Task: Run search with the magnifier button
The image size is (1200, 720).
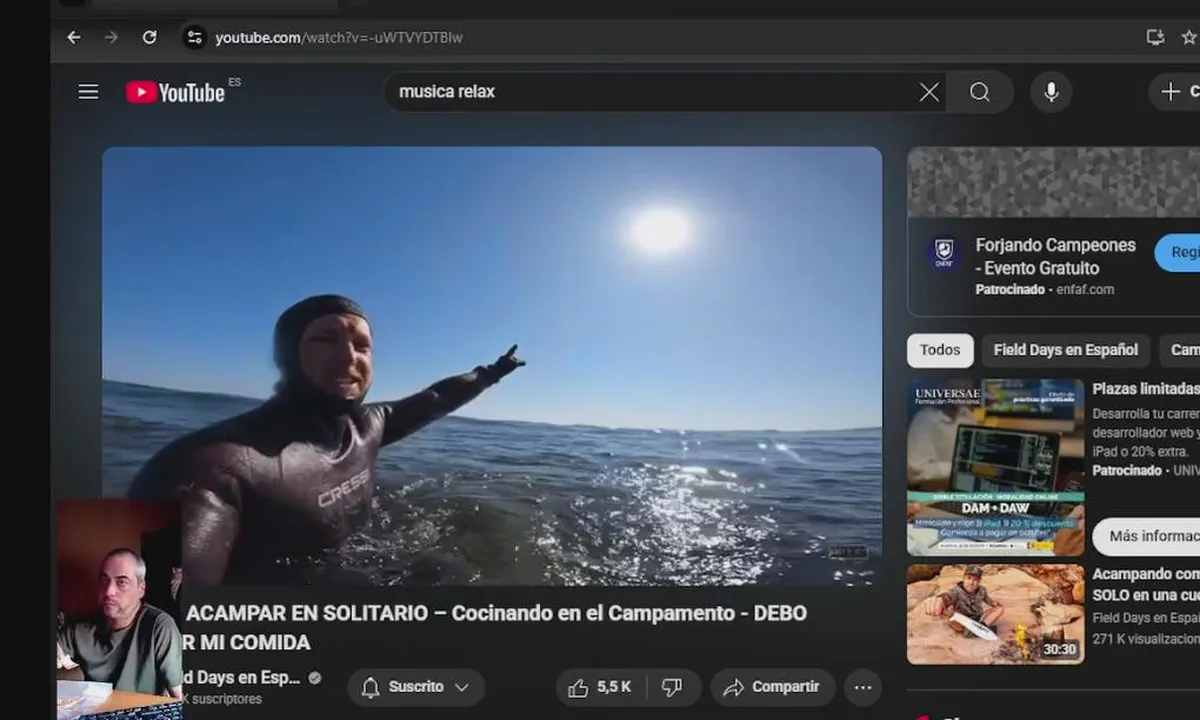Action: [980, 92]
